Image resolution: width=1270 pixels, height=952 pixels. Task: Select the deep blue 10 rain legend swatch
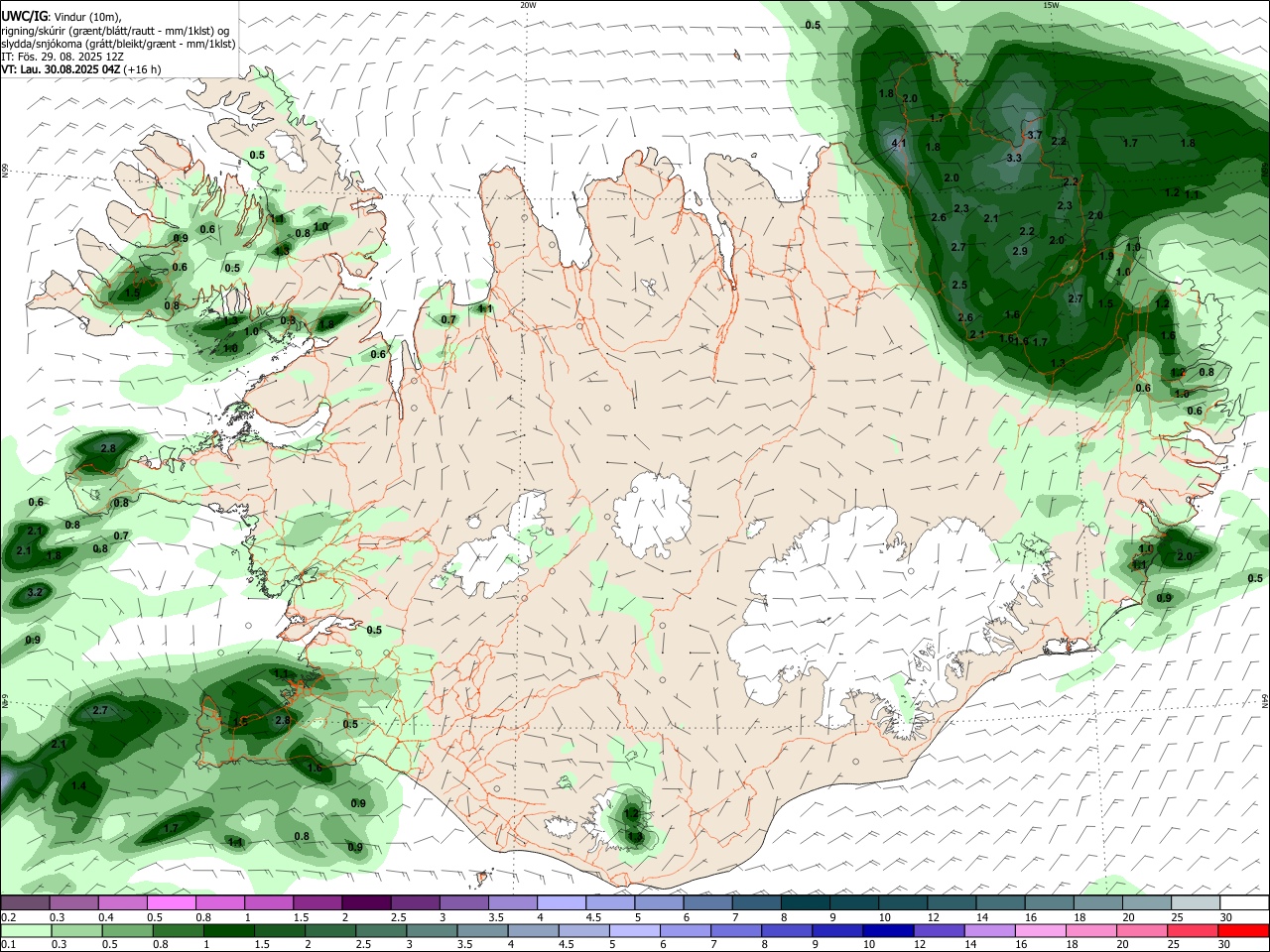pyautogui.click(x=887, y=930)
